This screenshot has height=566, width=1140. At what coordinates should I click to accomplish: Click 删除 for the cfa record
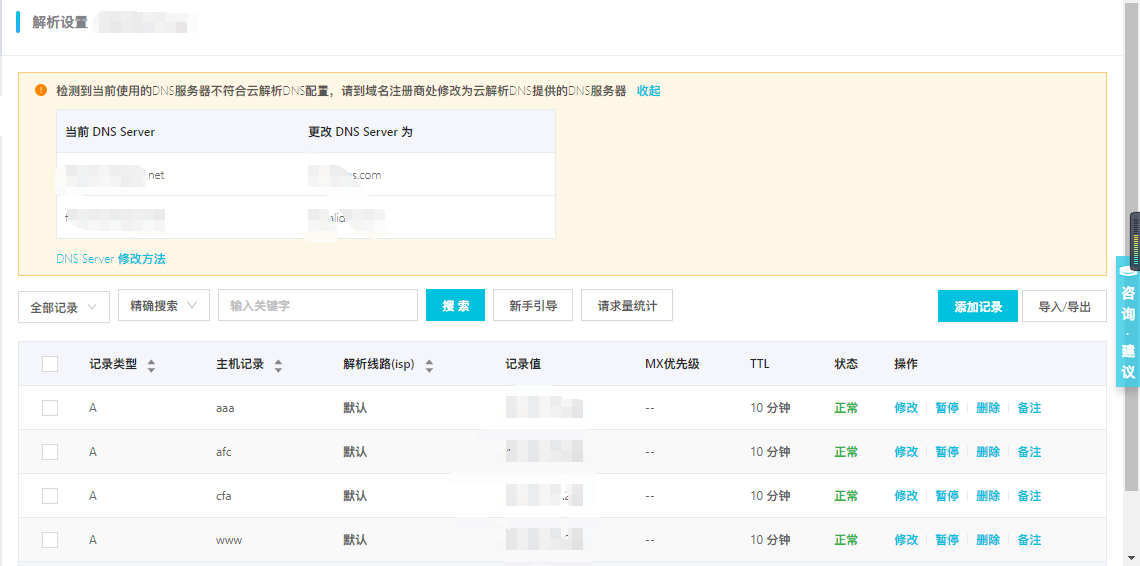tap(988, 496)
